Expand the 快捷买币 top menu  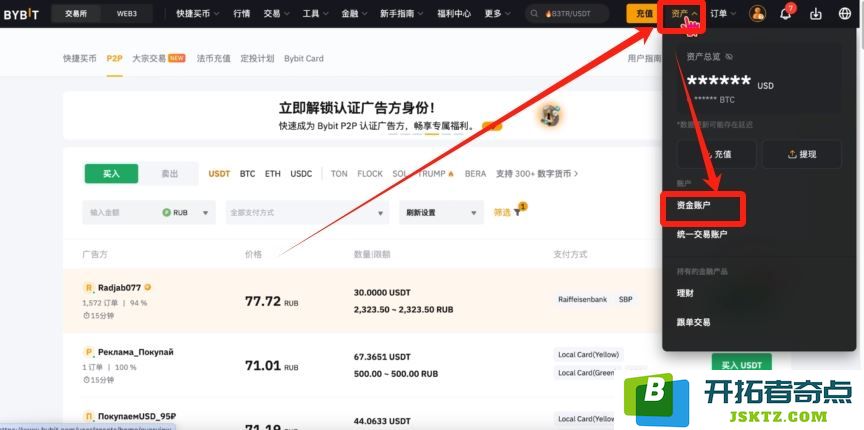[197, 14]
